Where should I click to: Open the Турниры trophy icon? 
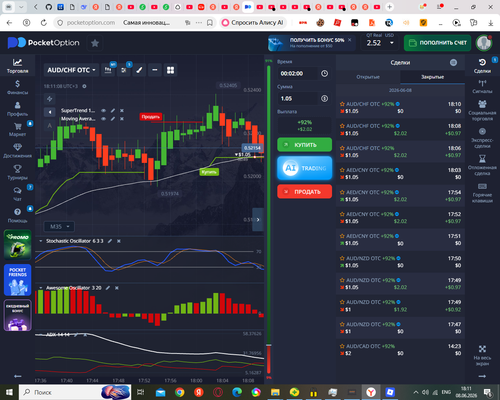17,172
